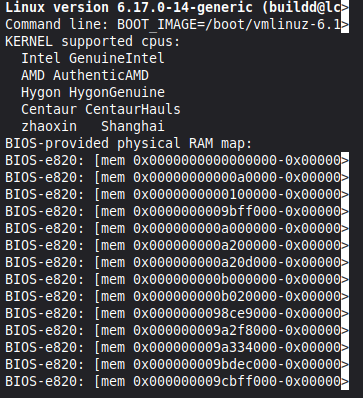Select the zhaoxin Shanghai entry
This screenshot has width=363, height=398.
tap(93, 126)
